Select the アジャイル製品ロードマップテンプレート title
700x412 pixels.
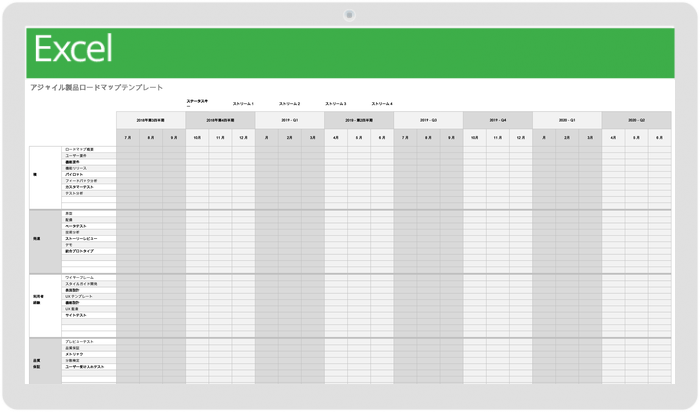[x=96, y=87]
